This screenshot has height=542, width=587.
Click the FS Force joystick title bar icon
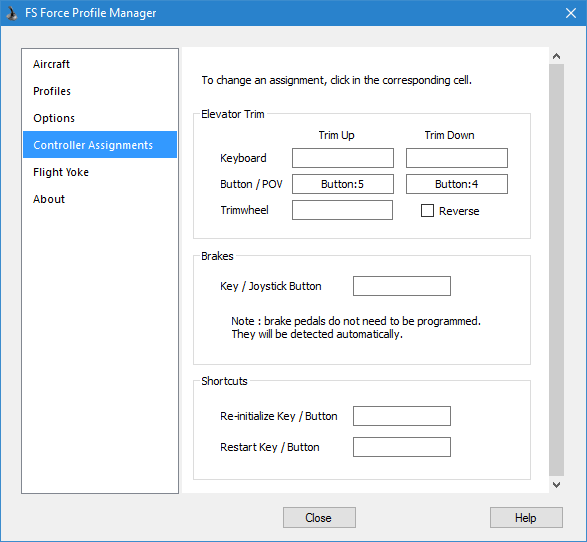point(12,13)
